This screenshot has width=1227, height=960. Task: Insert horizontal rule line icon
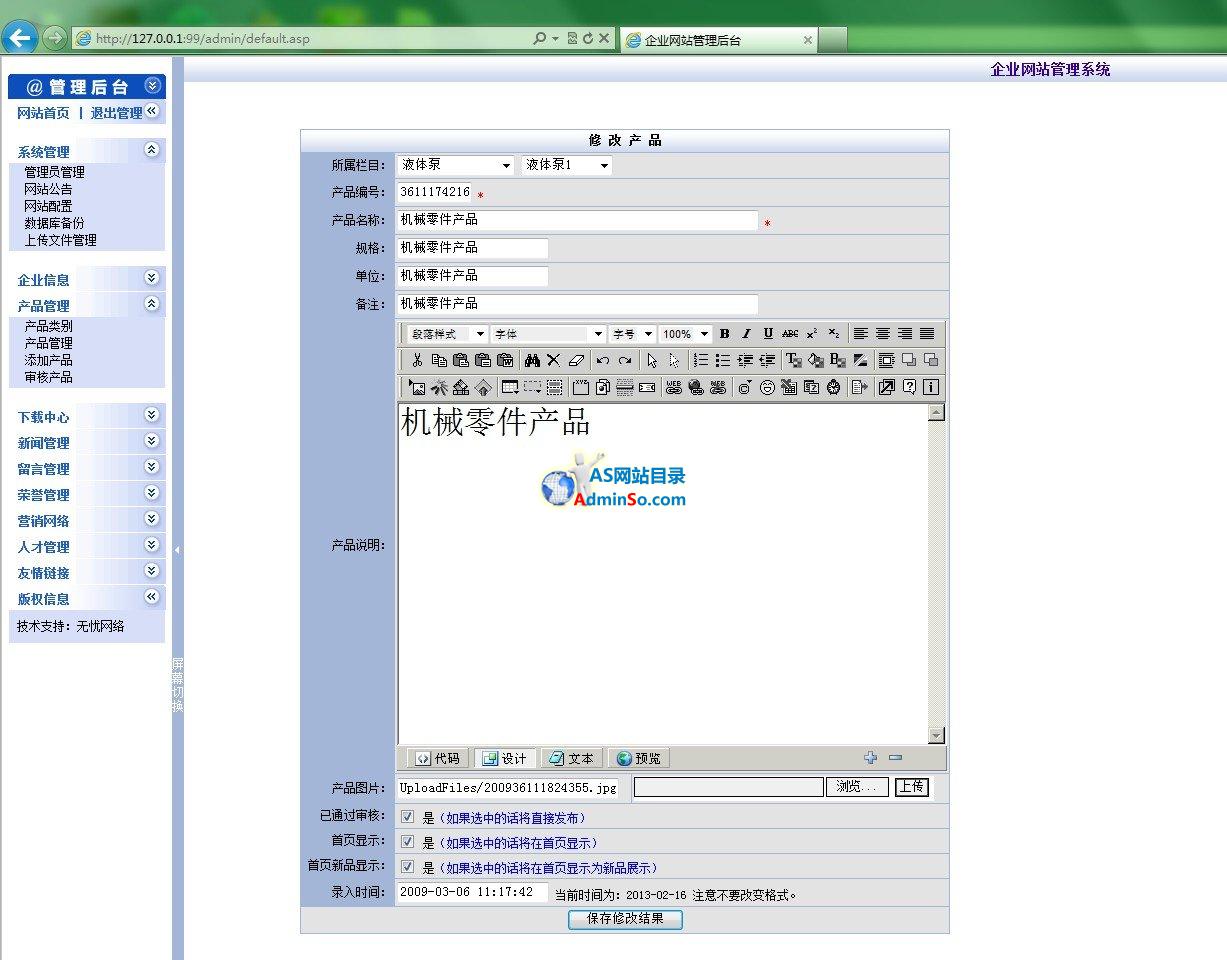point(625,387)
